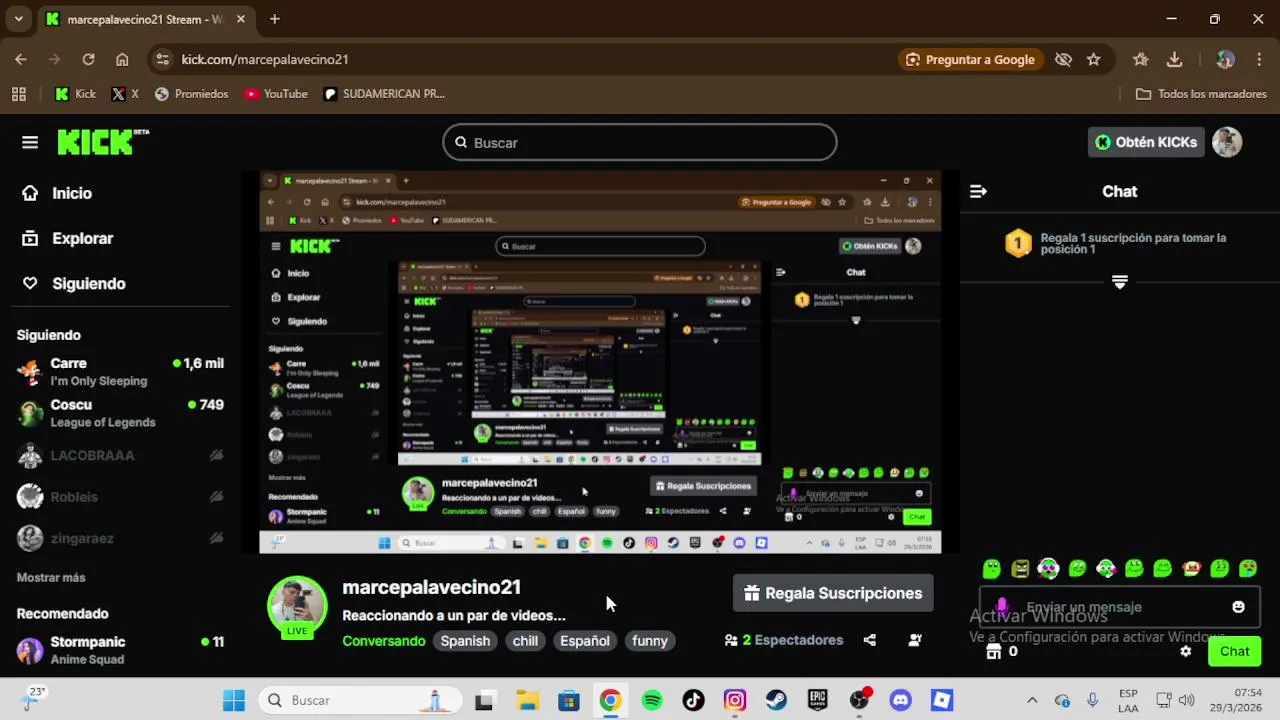The image size is (1280, 720).
Task: Click Preguntar a Google button
Action: (969, 59)
